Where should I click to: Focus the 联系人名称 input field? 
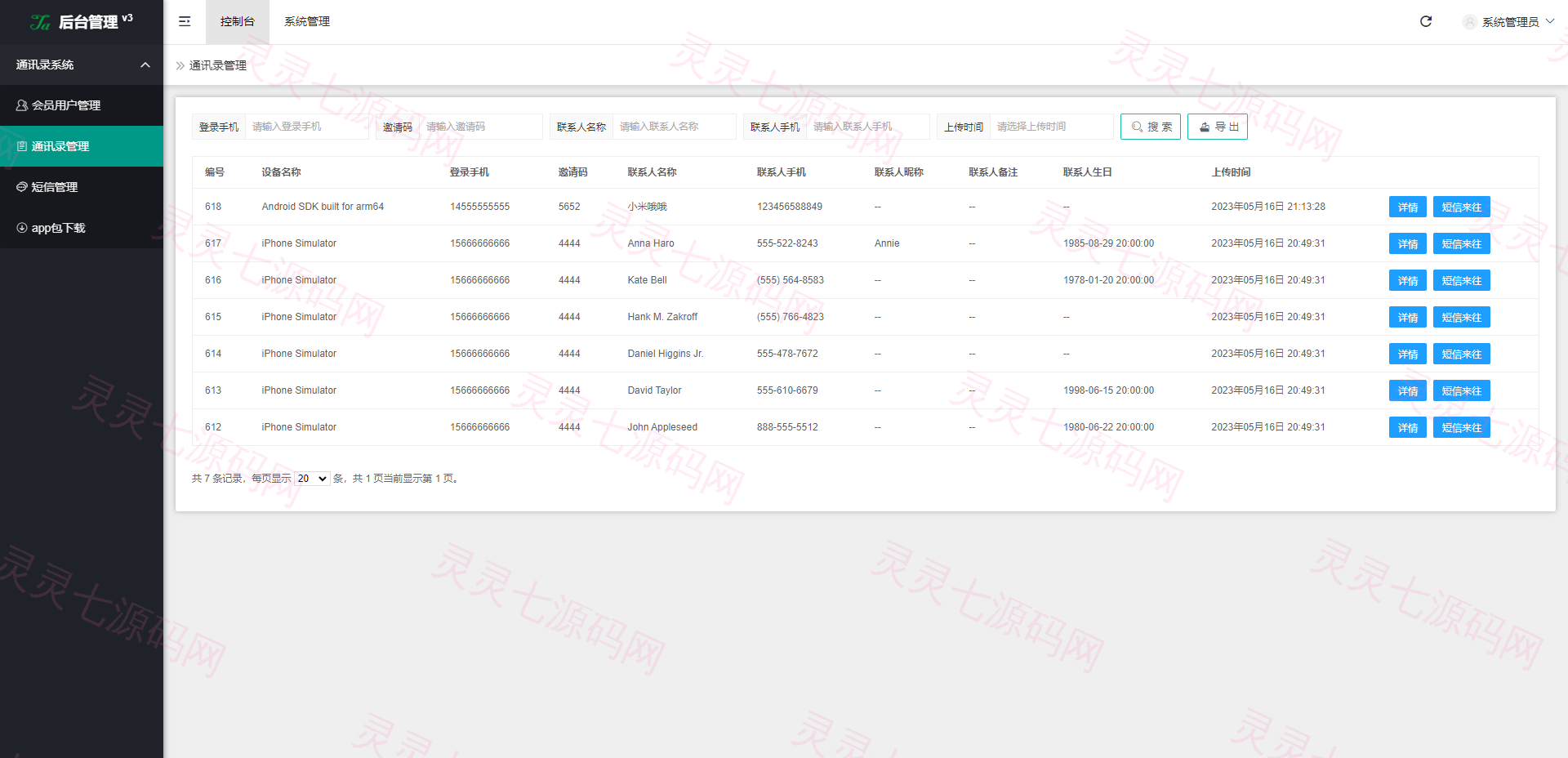(x=675, y=127)
